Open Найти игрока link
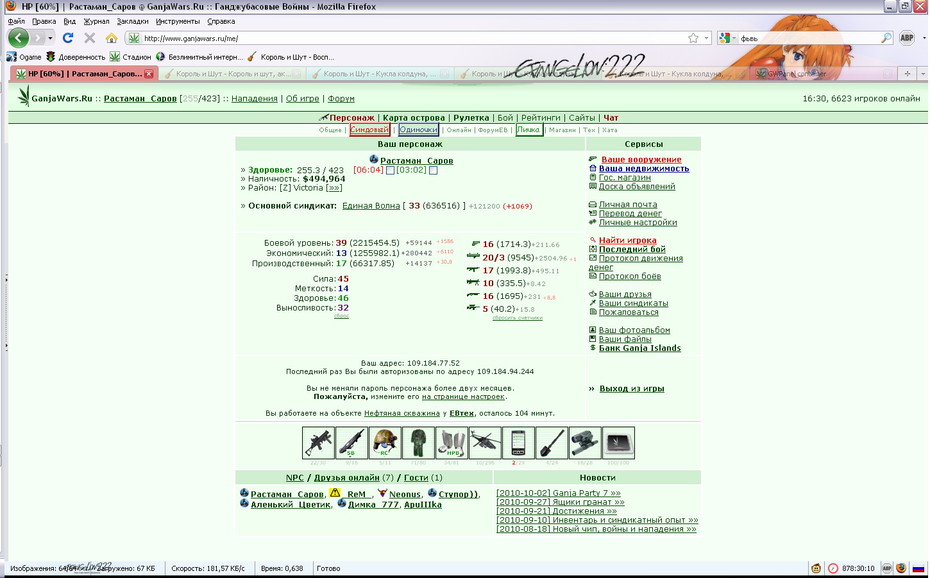This screenshot has height=578, width=930. pyautogui.click(x=628, y=240)
